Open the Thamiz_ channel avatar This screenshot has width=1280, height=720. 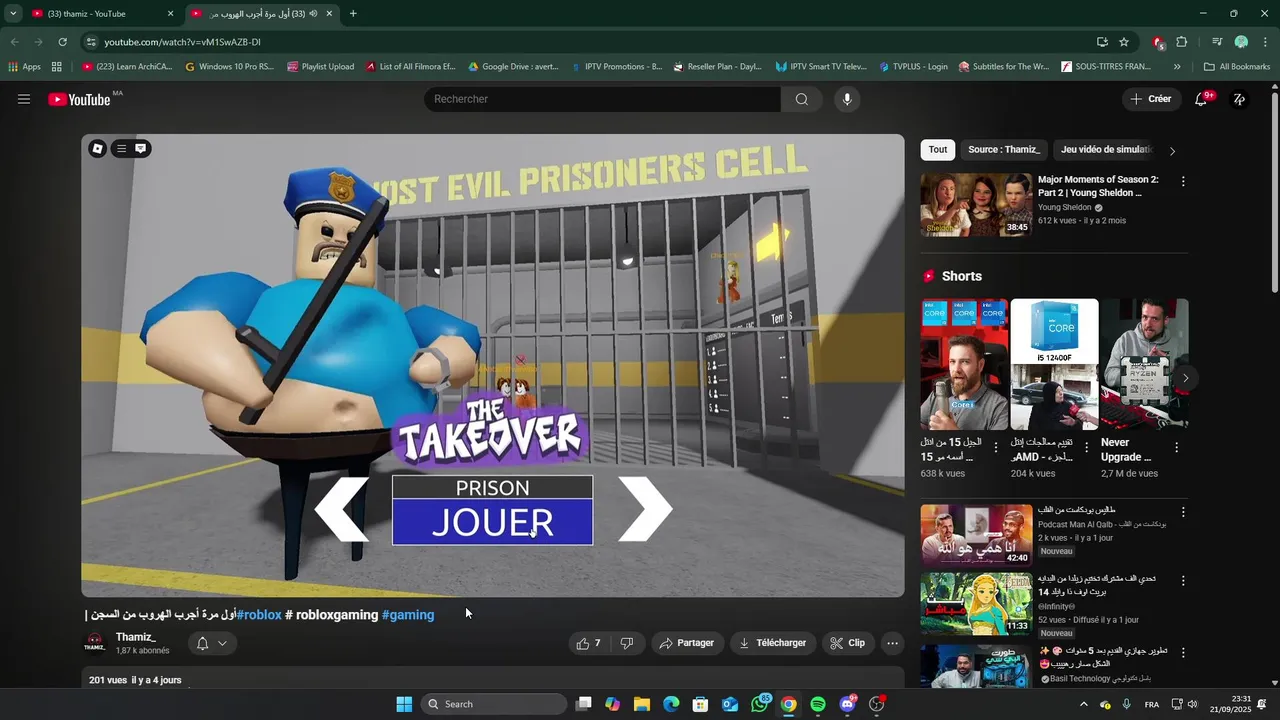click(x=95, y=643)
